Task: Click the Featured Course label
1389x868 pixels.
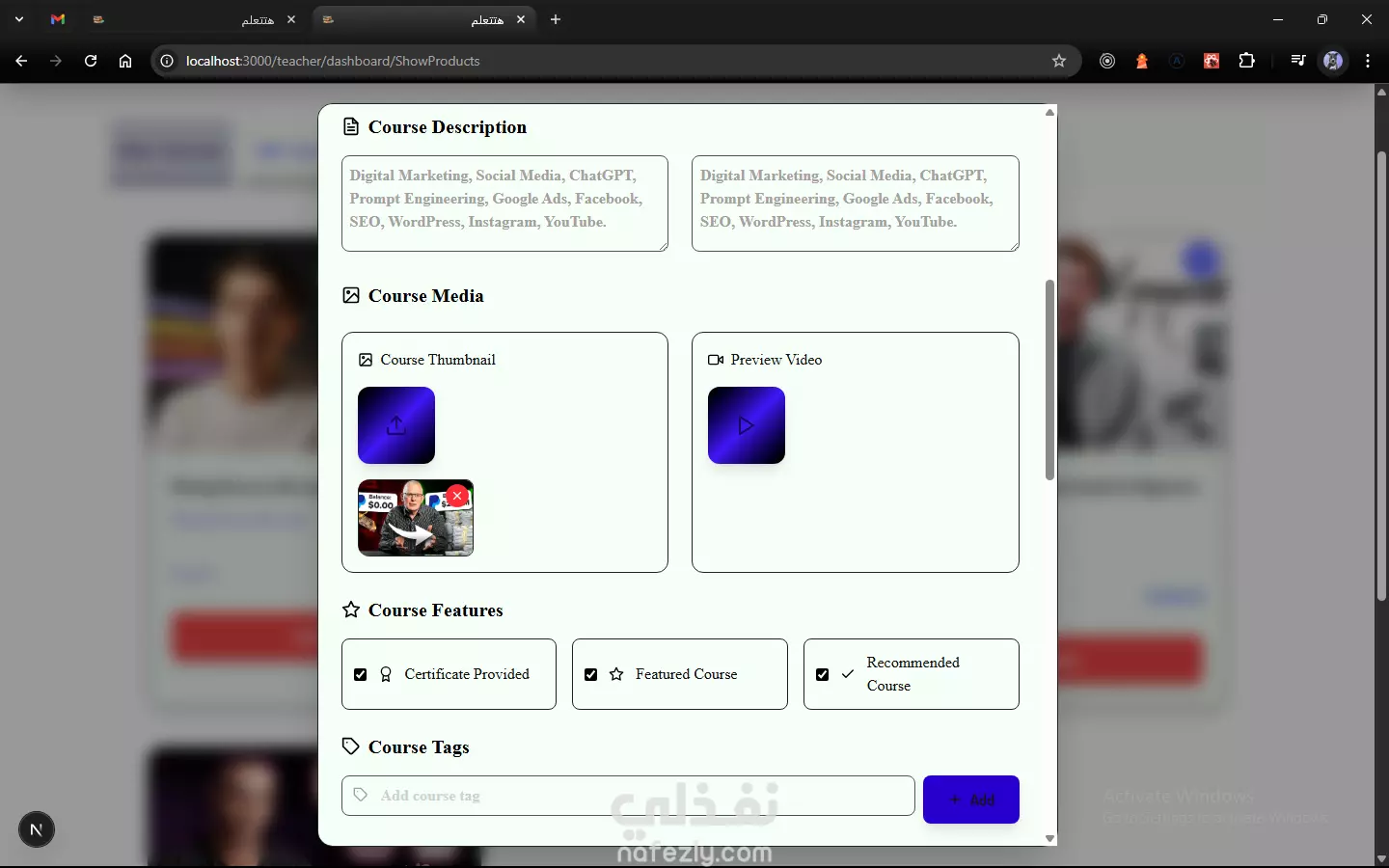Action: (x=686, y=674)
